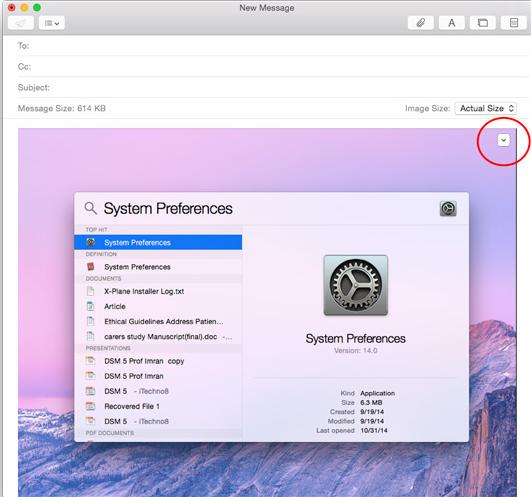Screen dimensions: 531x497
Task: Minimize the New Message window with the yellow button
Action: [24, 7]
